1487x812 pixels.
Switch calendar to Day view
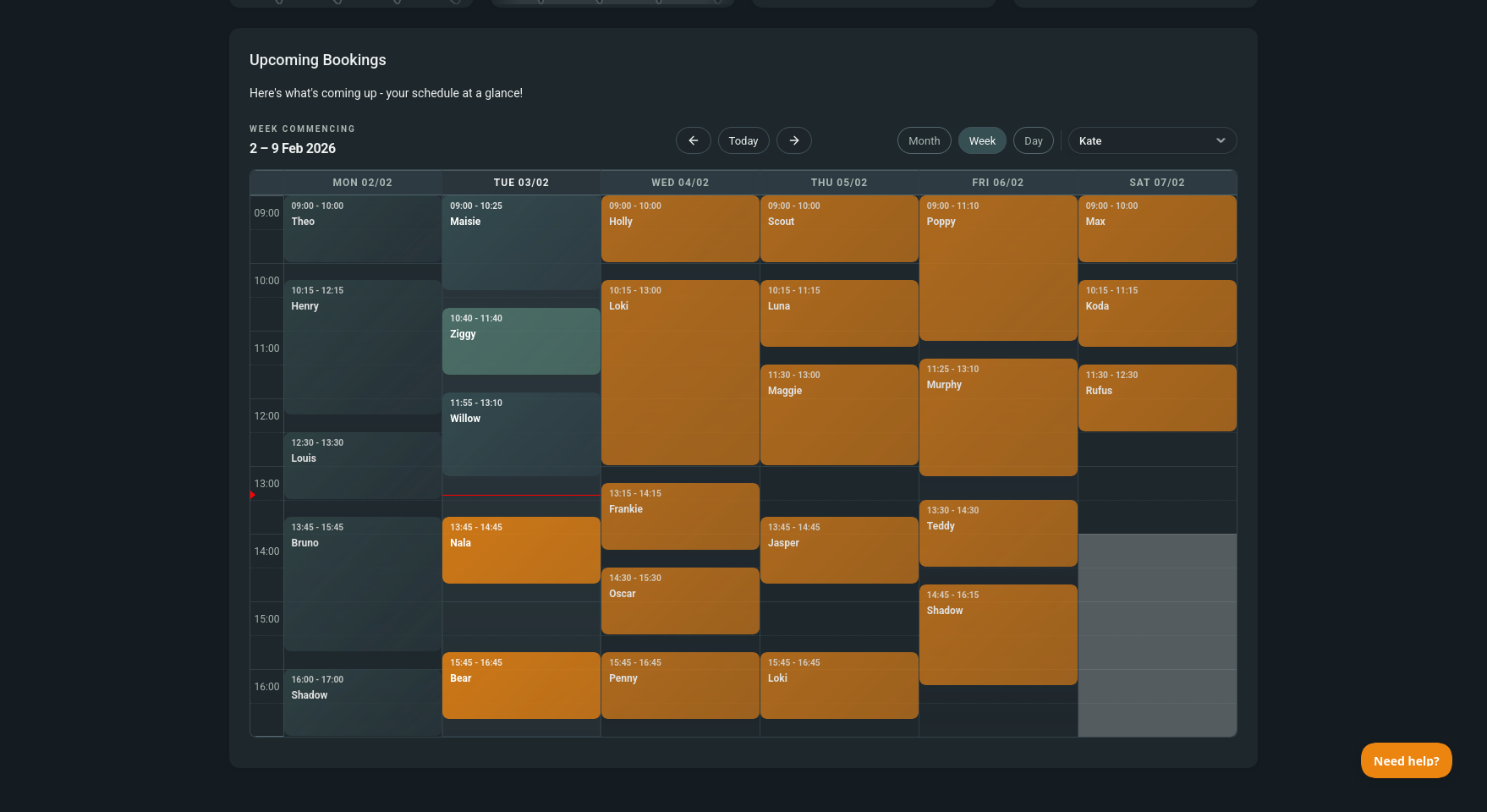[1033, 140]
